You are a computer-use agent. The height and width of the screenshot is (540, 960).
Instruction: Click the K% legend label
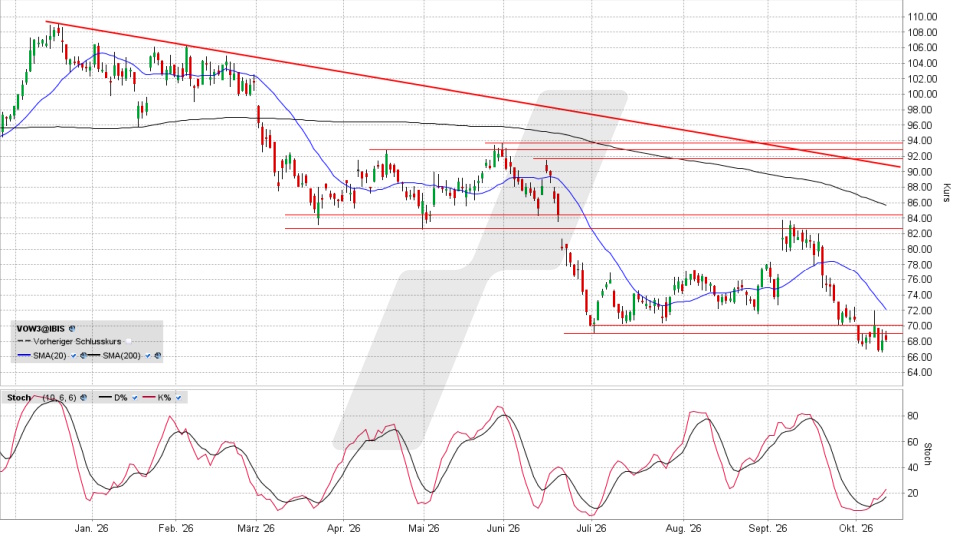pyautogui.click(x=164, y=398)
